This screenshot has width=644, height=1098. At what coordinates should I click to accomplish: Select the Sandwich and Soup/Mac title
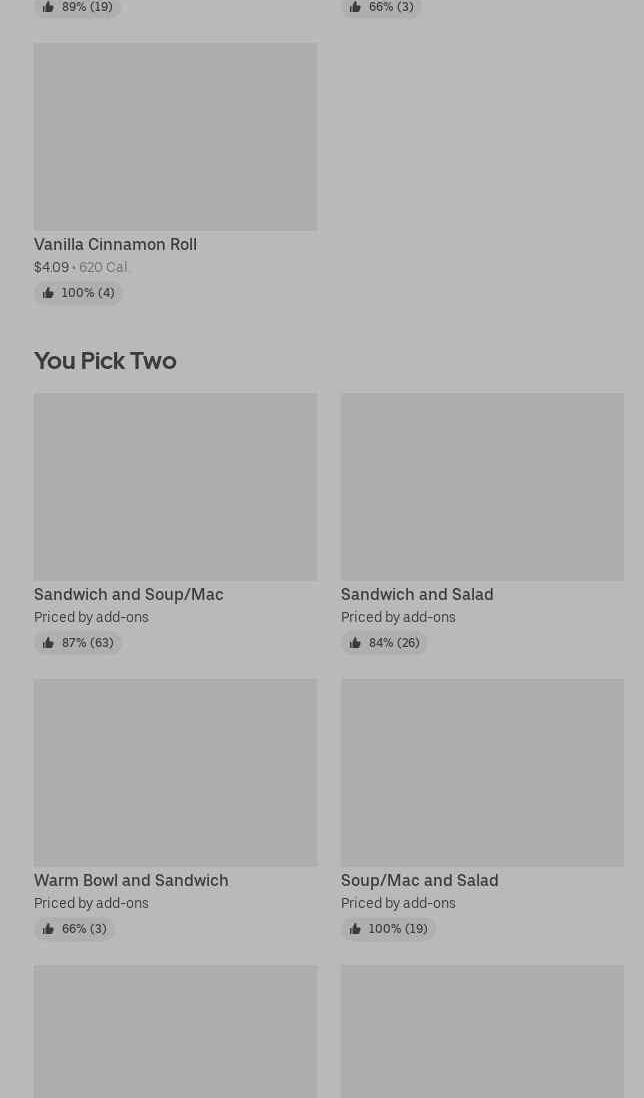click(128, 594)
